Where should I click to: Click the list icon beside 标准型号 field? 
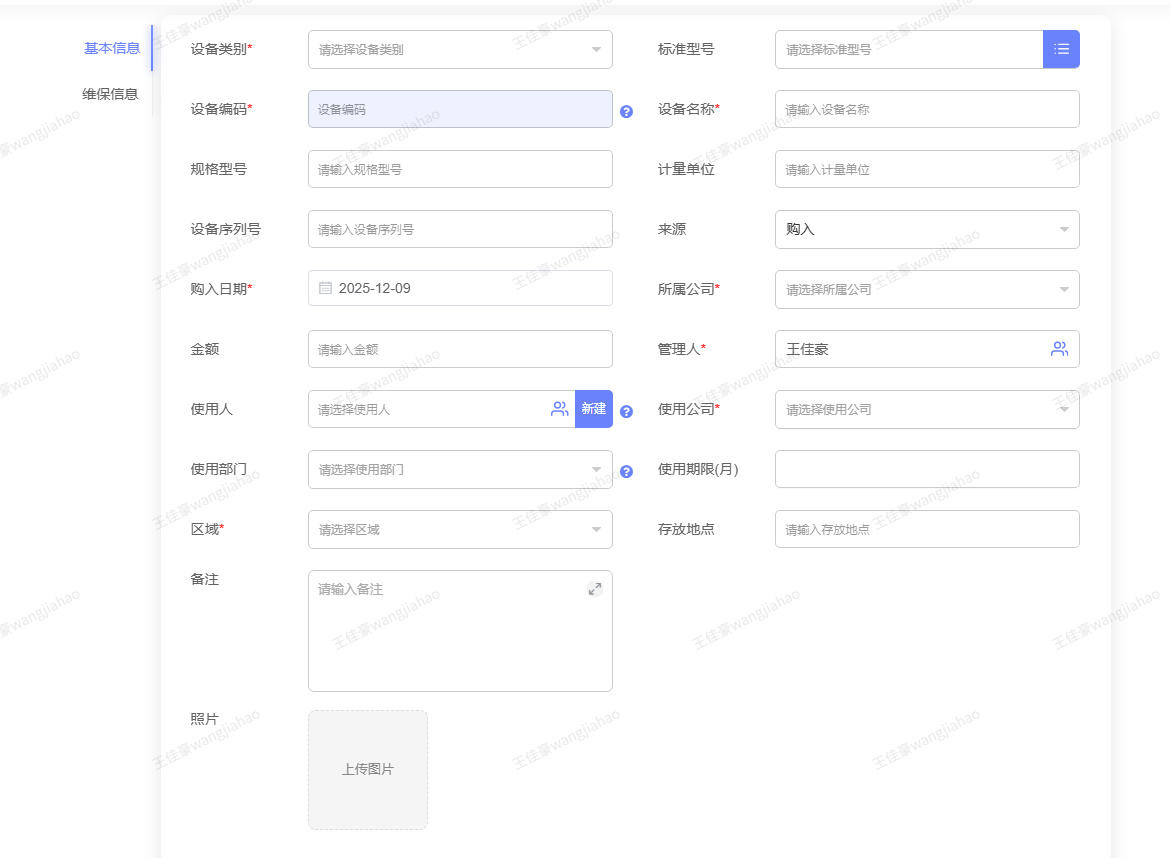(x=1061, y=49)
